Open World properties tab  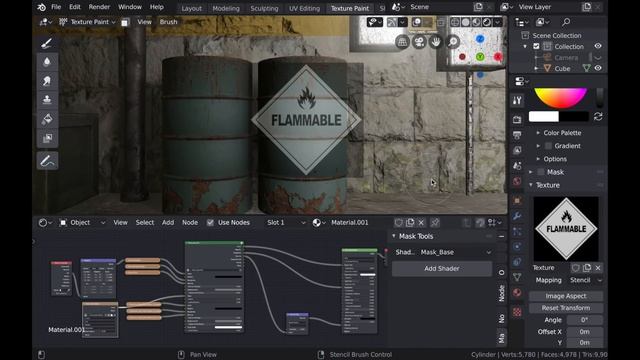517,181
